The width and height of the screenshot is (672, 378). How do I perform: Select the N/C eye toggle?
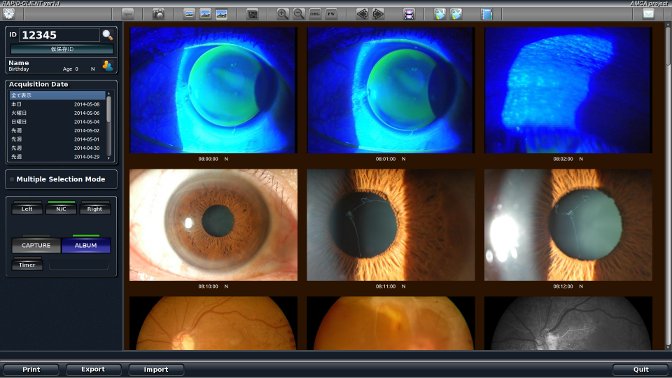coord(61,209)
